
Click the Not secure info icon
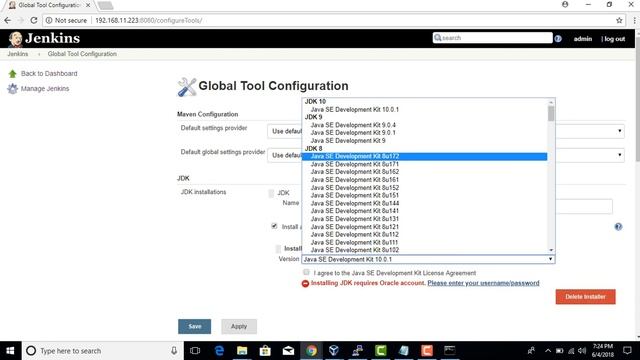(49, 20)
